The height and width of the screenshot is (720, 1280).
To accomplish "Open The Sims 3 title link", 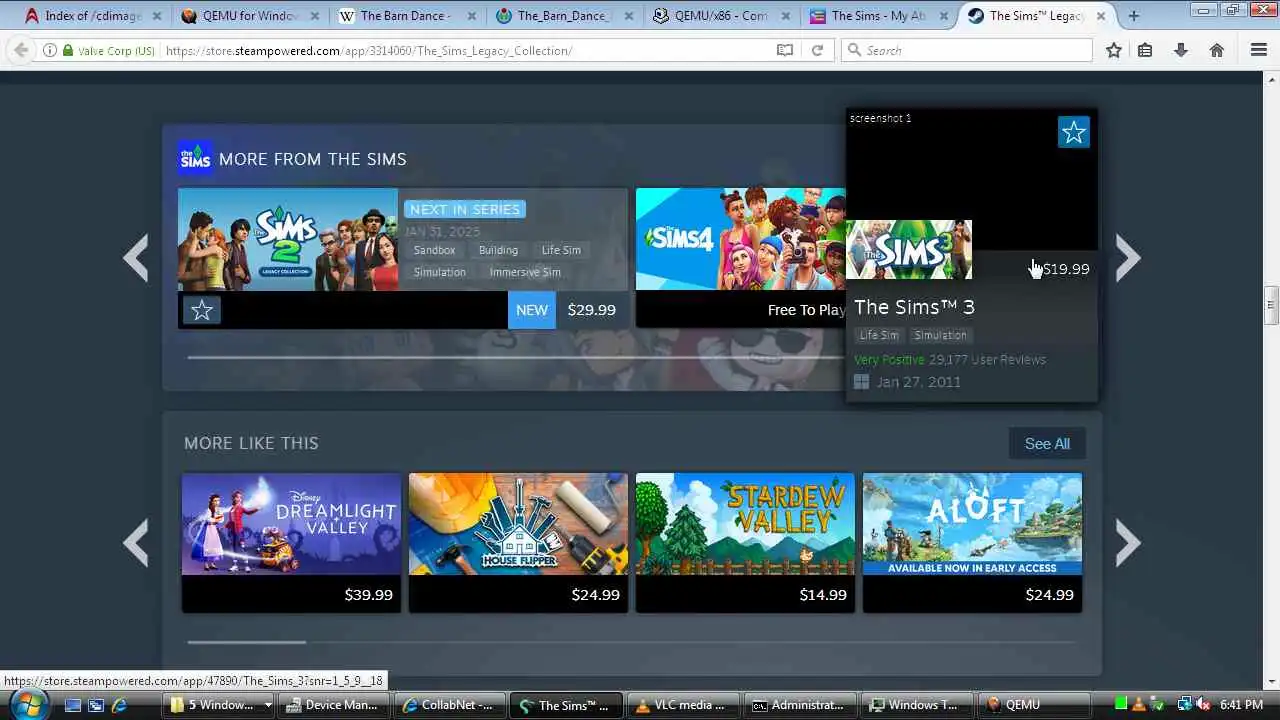I will pyautogui.click(x=914, y=307).
